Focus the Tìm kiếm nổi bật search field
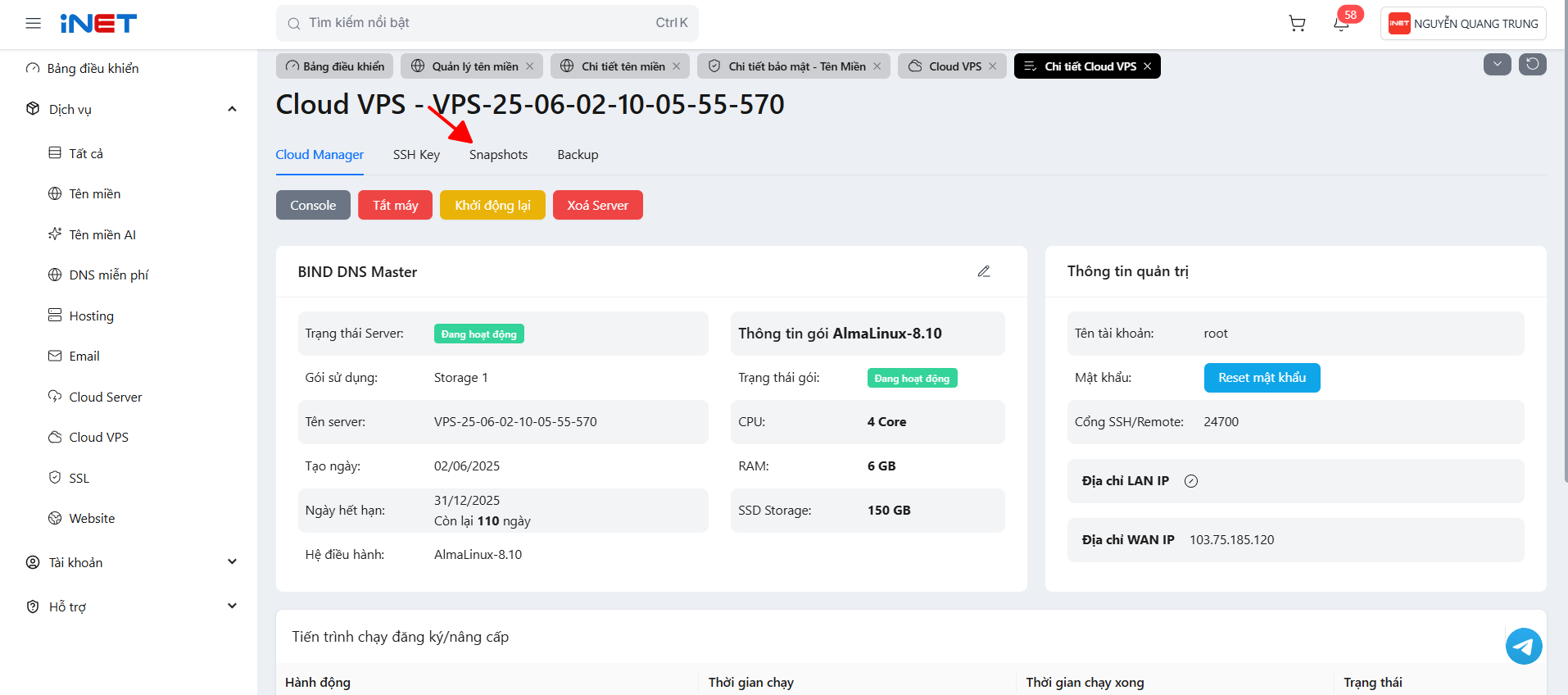Viewport: 1568px width, 695px height. (487, 23)
